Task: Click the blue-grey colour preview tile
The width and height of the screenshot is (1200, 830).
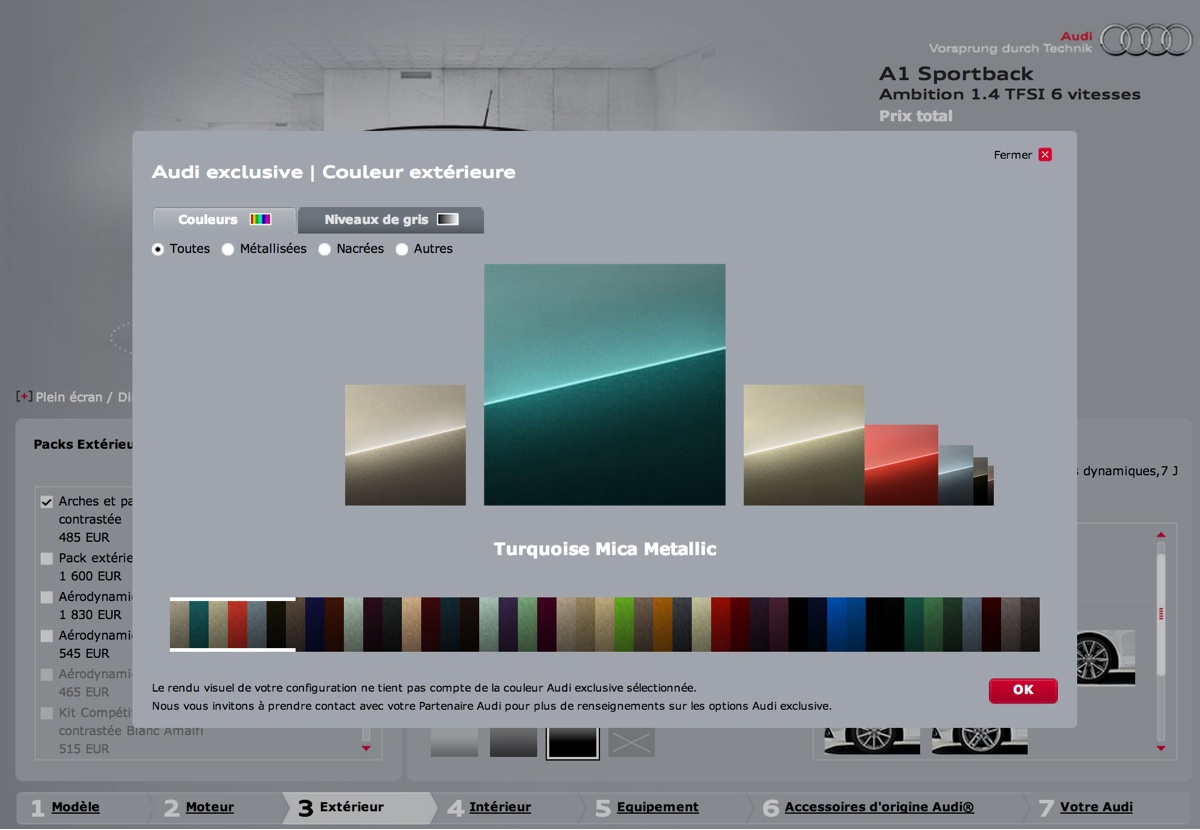Action: [x=955, y=475]
